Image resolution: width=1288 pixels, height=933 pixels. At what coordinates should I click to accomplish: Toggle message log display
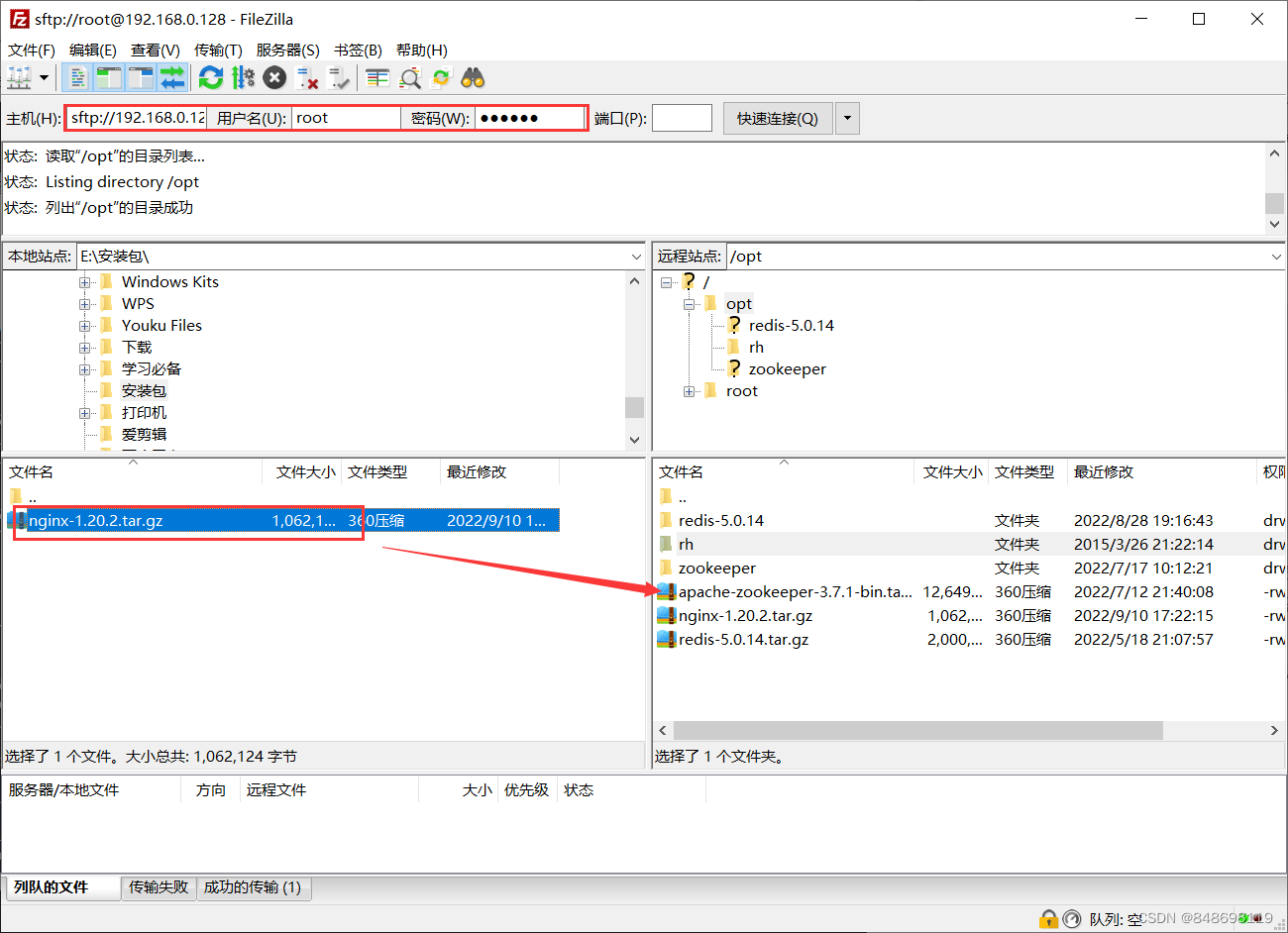pos(77,77)
